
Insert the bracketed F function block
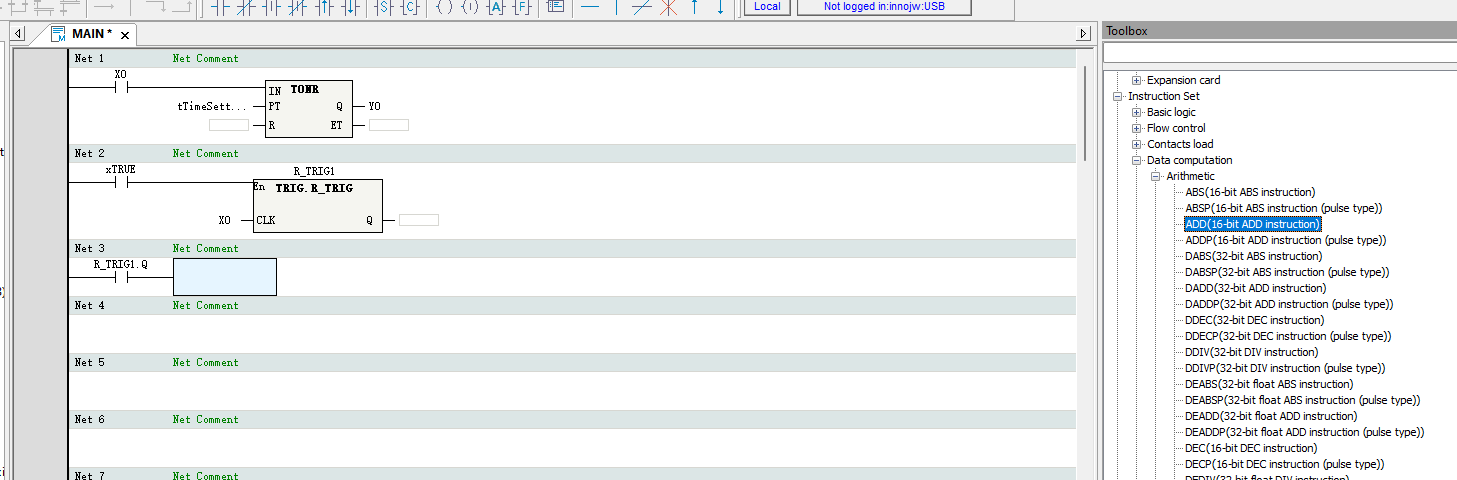pyautogui.click(x=522, y=6)
